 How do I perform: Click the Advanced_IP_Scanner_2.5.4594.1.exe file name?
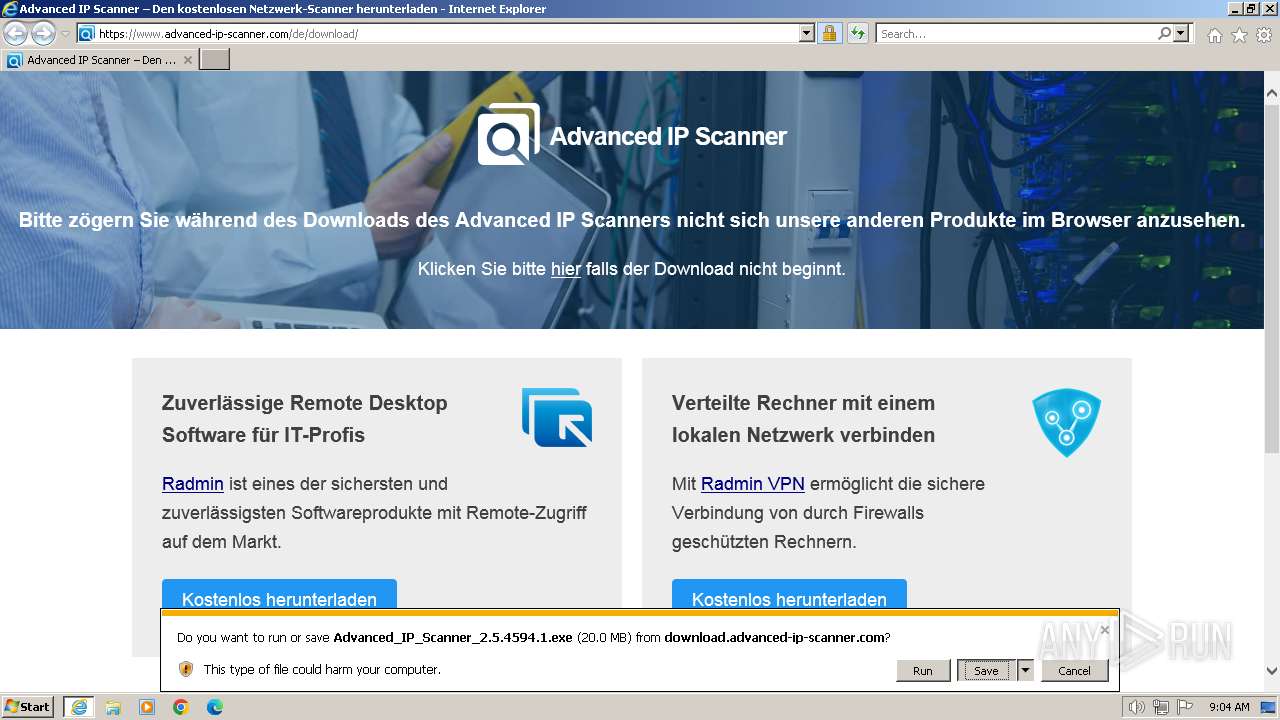(453, 637)
